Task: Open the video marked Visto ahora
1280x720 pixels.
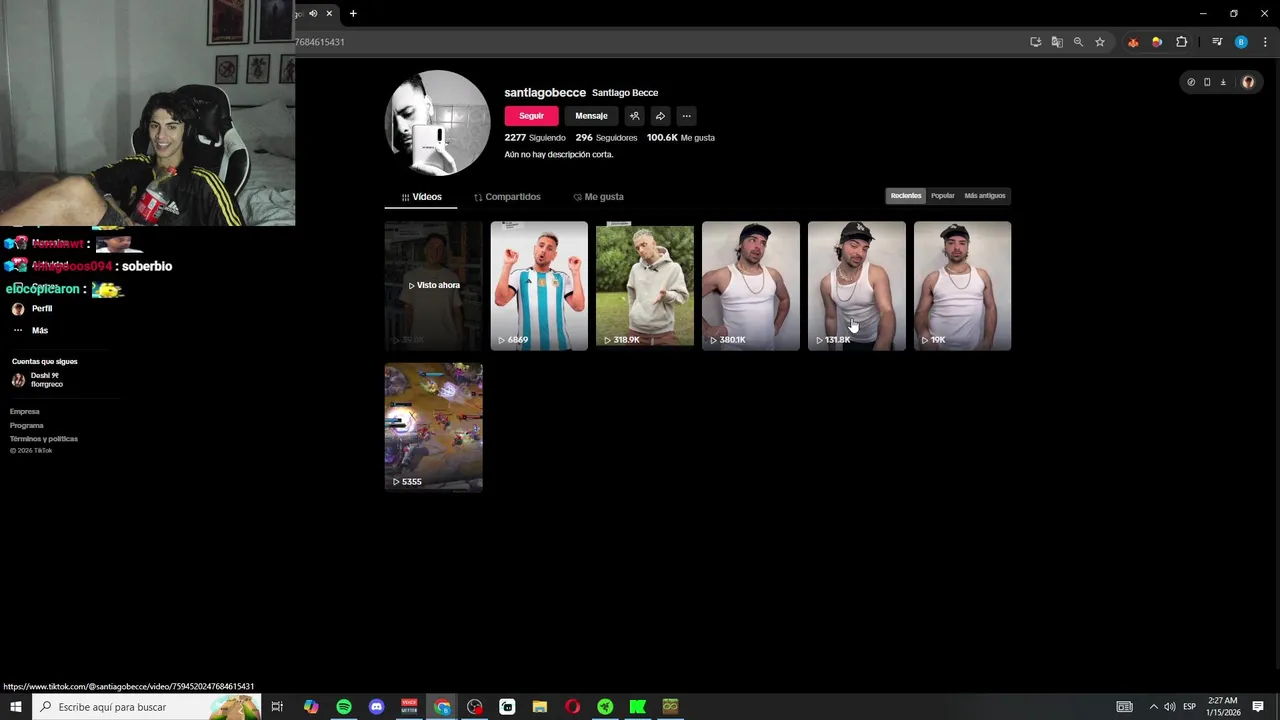Action: pyautogui.click(x=433, y=286)
